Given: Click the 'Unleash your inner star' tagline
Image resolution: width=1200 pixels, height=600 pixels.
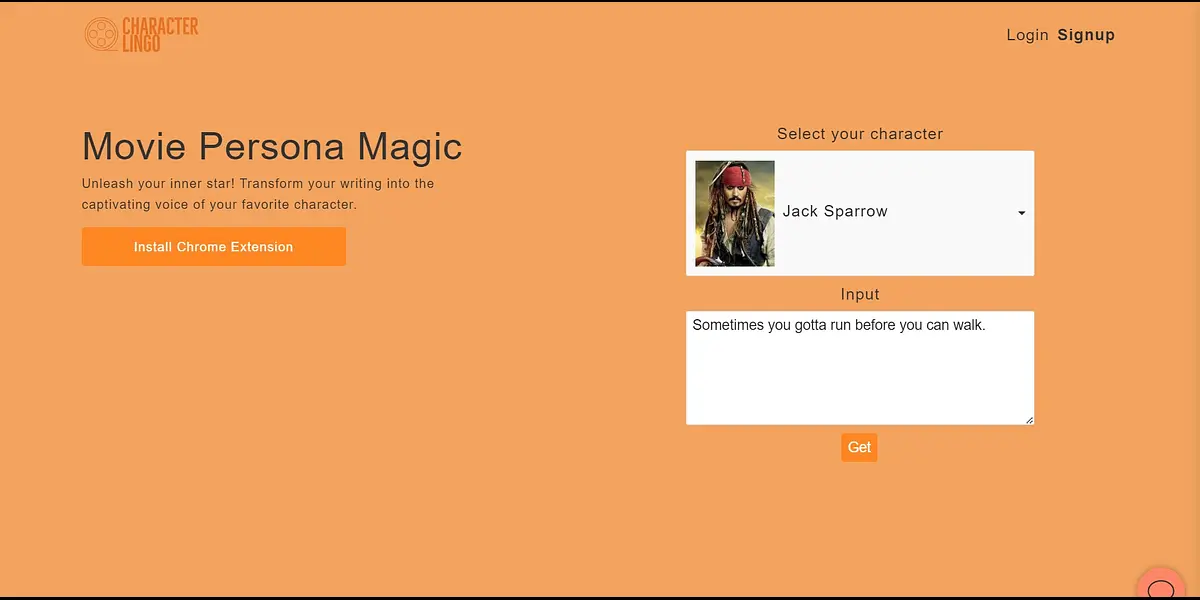Looking at the screenshot, I should point(258,184).
